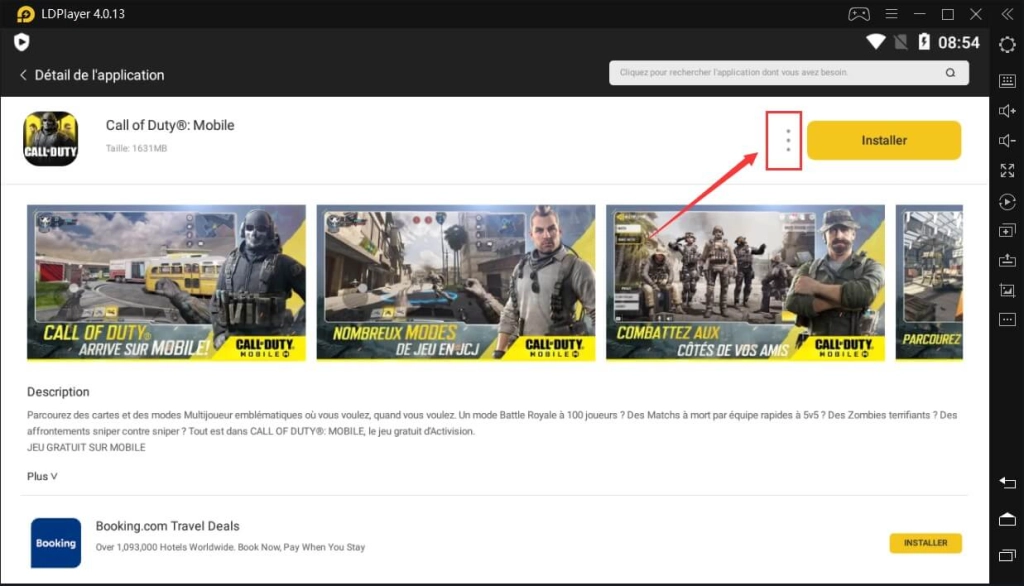Open the 'Arrive sur mobile' screenshot
The height and width of the screenshot is (586, 1024).
point(166,282)
